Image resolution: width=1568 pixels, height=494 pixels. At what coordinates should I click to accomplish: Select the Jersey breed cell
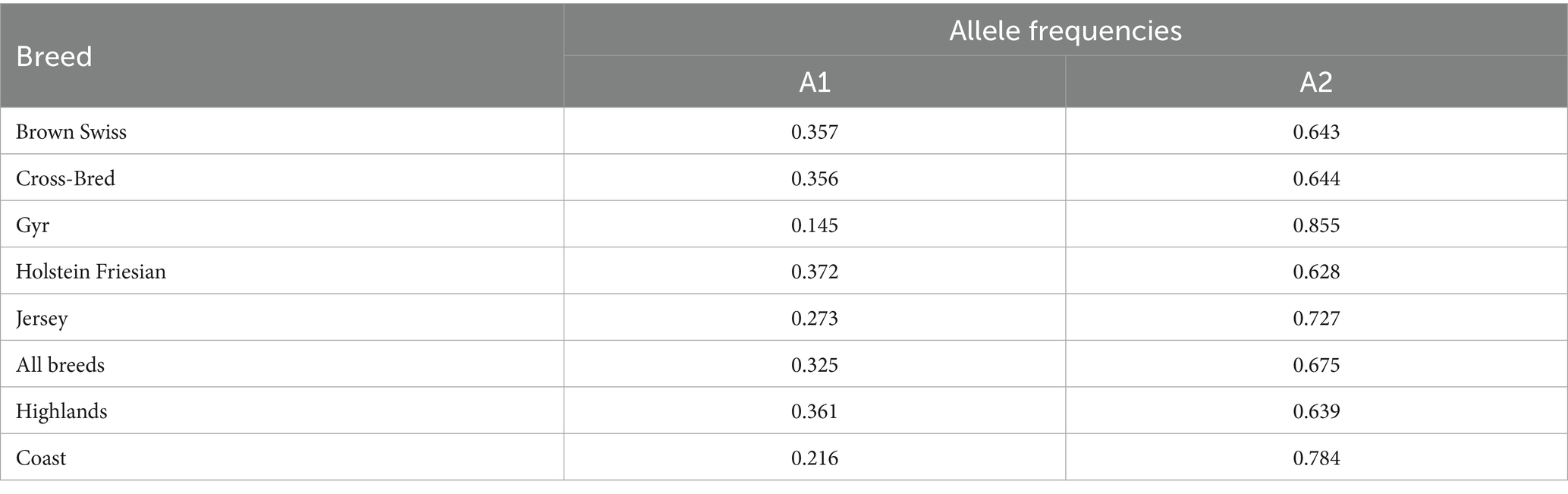coord(42,318)
